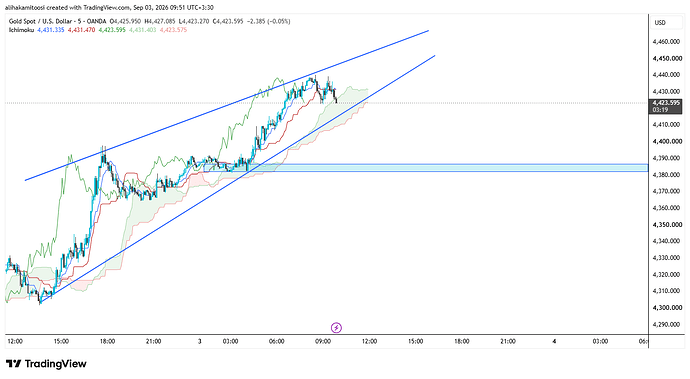
Task: Click the high price value H4,427.085
Action: 160,21
